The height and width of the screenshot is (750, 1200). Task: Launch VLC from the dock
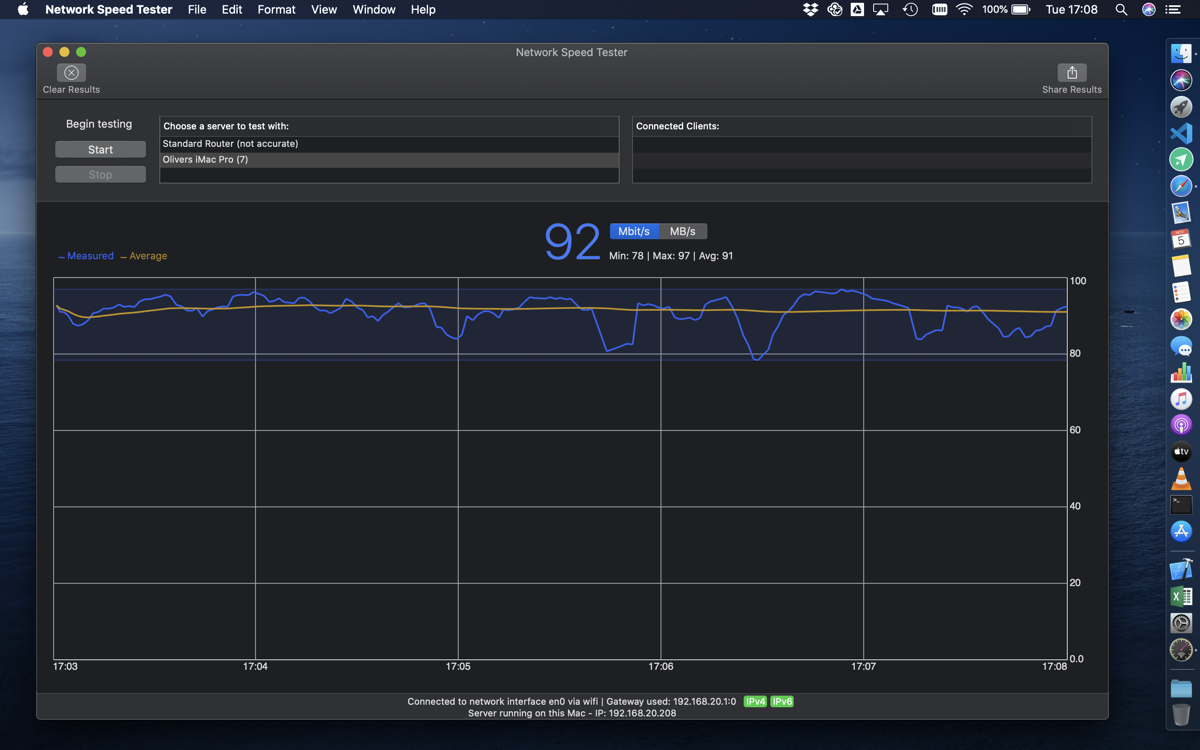[x=1181, y=479]
